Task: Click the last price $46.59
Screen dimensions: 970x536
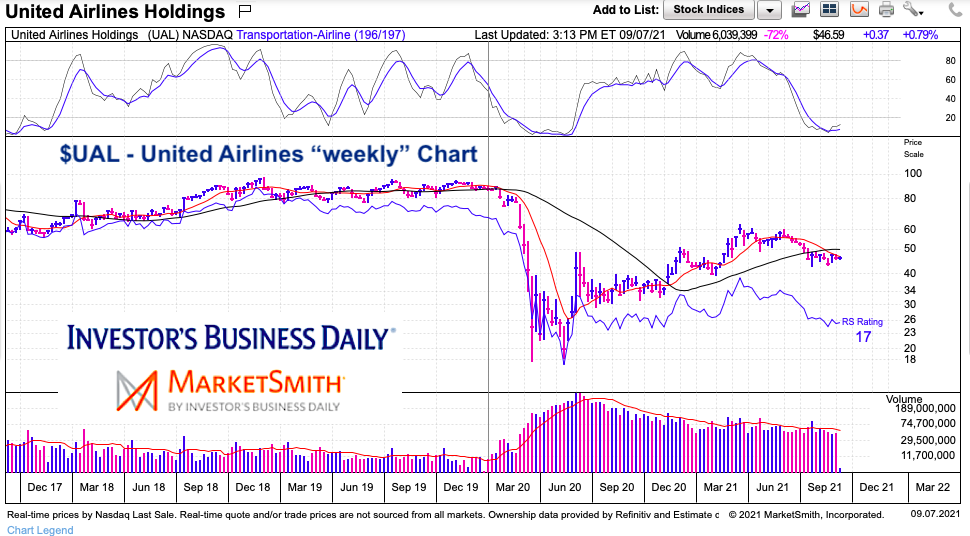Action: (x=828, y=35)
